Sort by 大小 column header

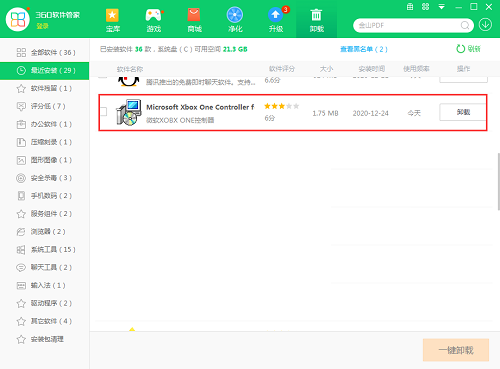[326, 69]
